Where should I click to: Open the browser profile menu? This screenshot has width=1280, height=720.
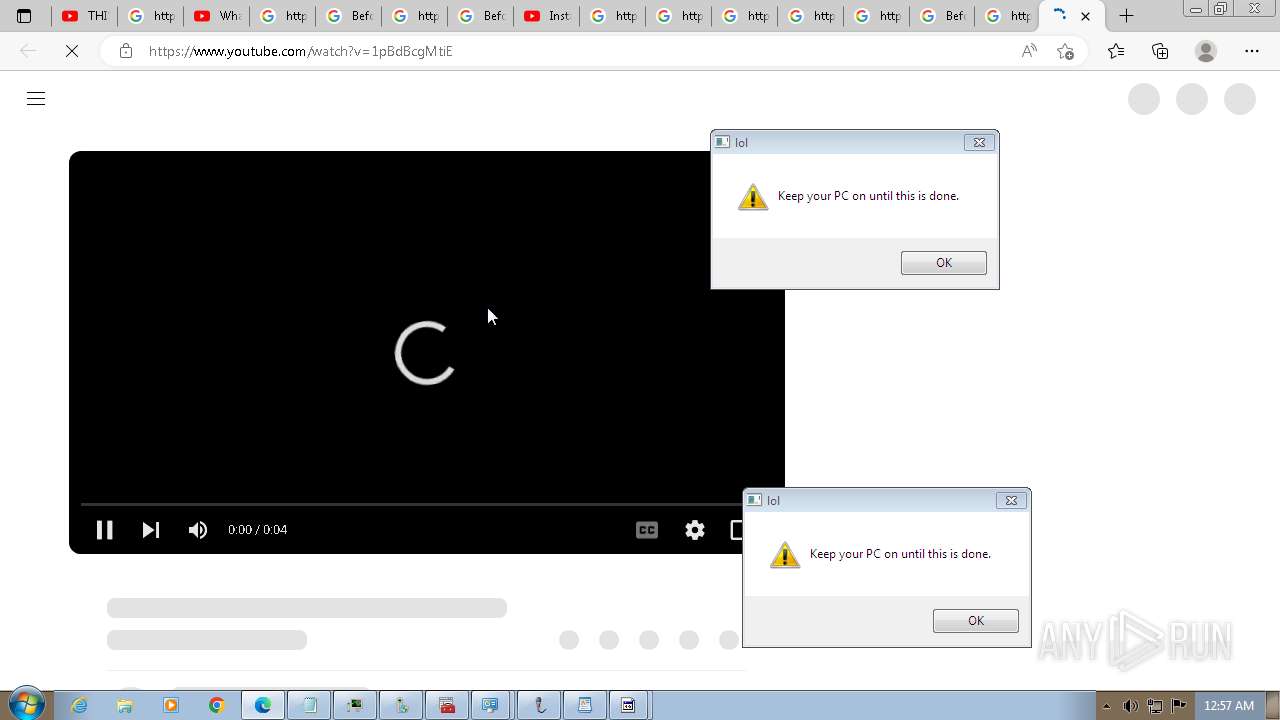[1206, 51]
